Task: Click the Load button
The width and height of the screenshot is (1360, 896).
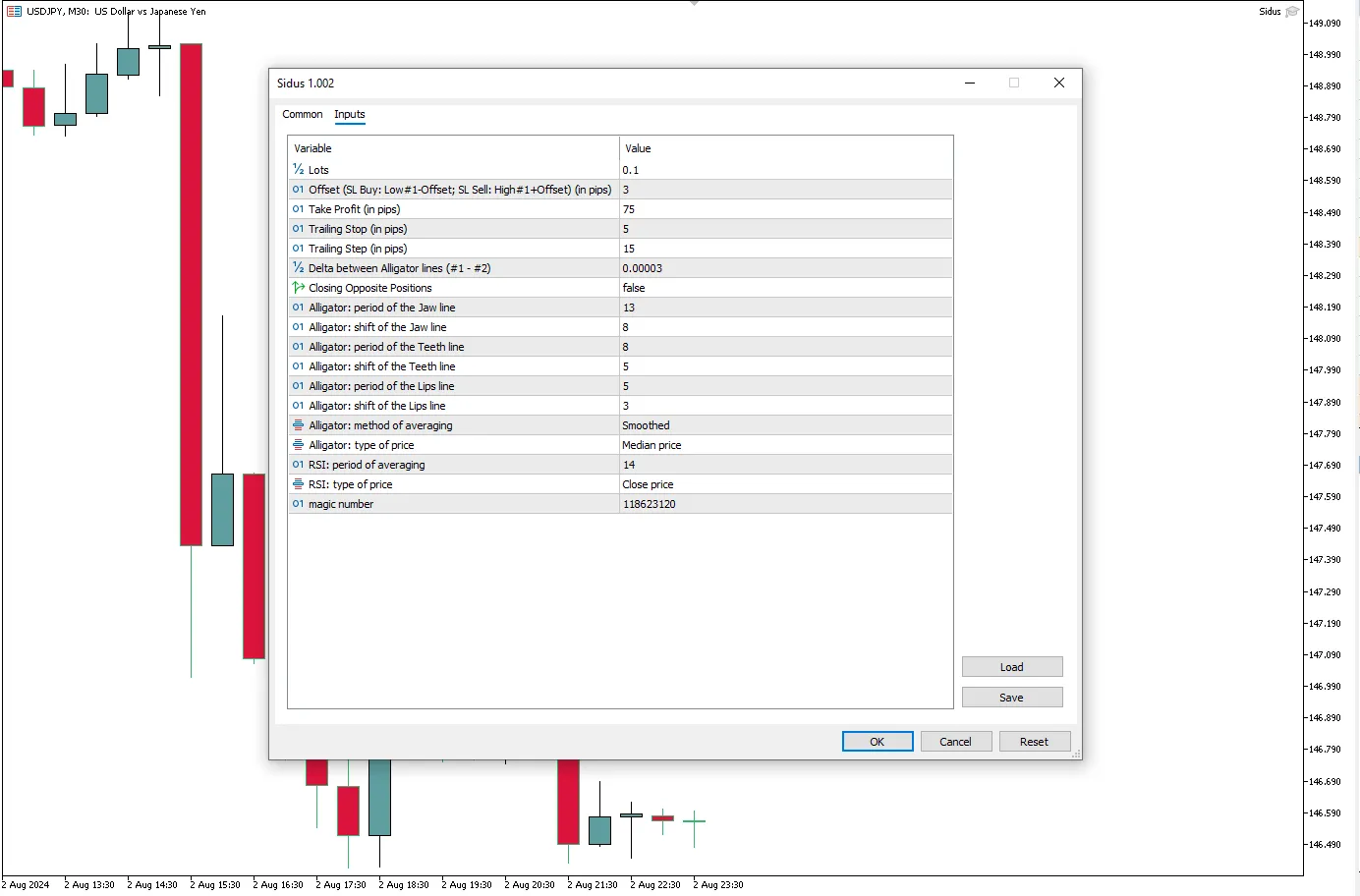Action: pos(1011,667)
